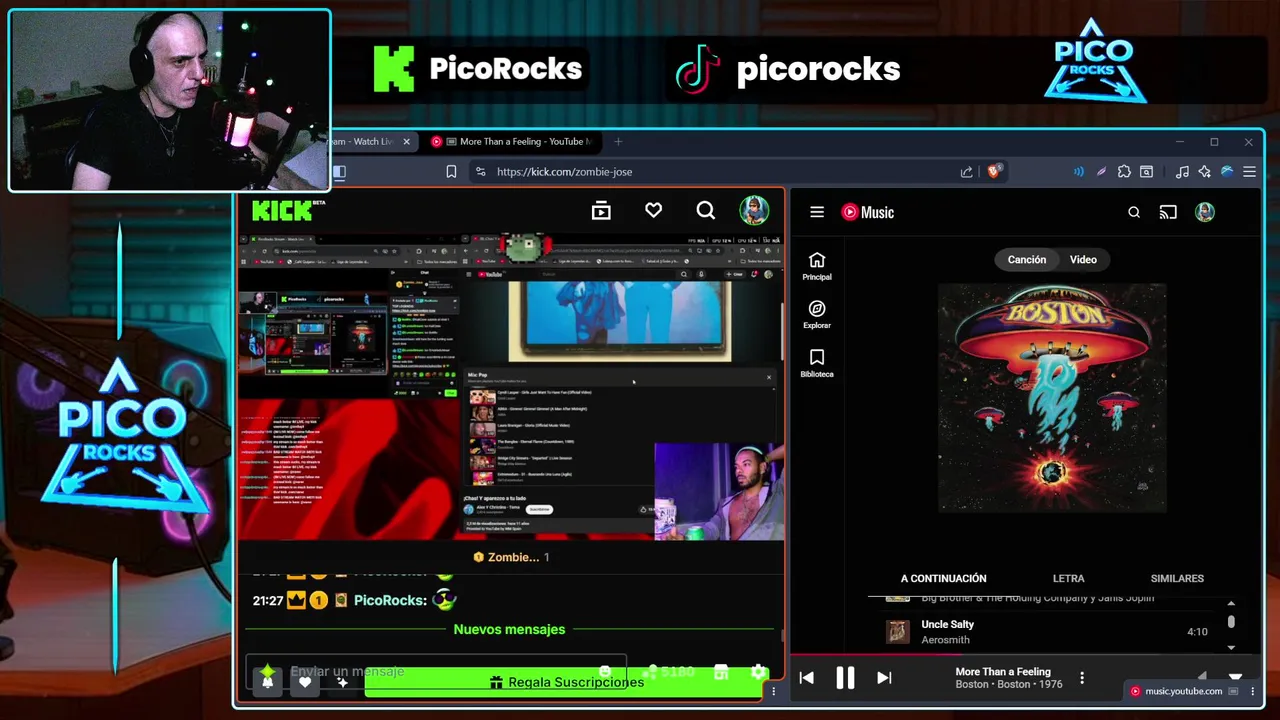Open Kick chat settings gear
The width and height of the screenshot is (1280, 720).
click(759, 672)
